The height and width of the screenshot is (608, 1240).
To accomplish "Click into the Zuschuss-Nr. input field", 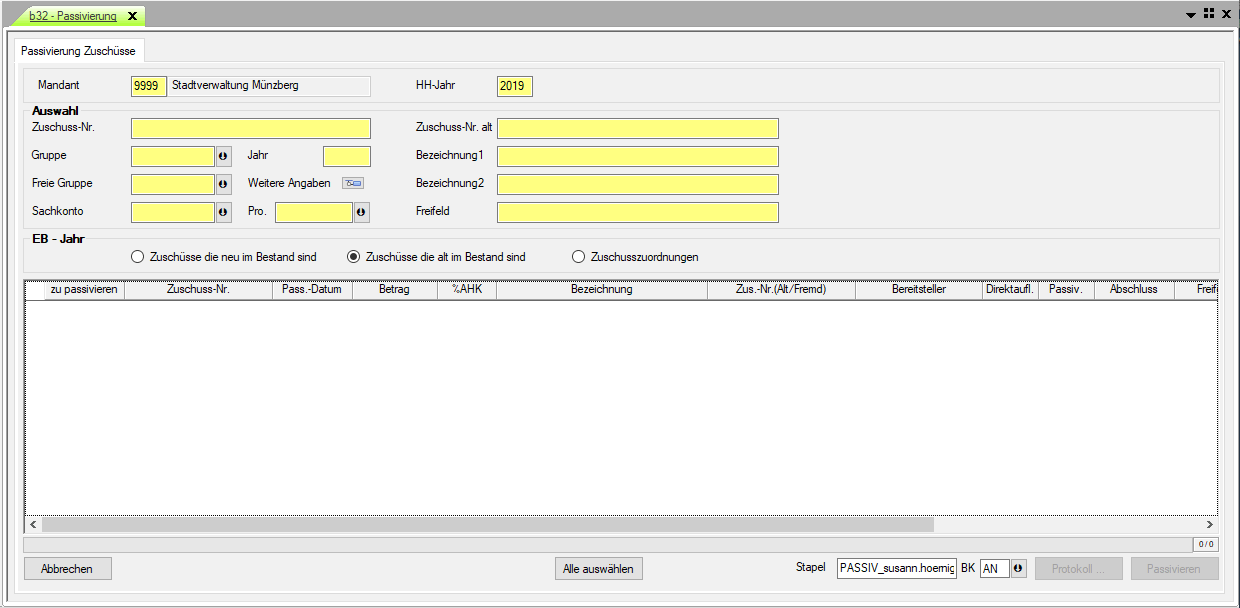I will pyautogui.click(x=250, y=128).
